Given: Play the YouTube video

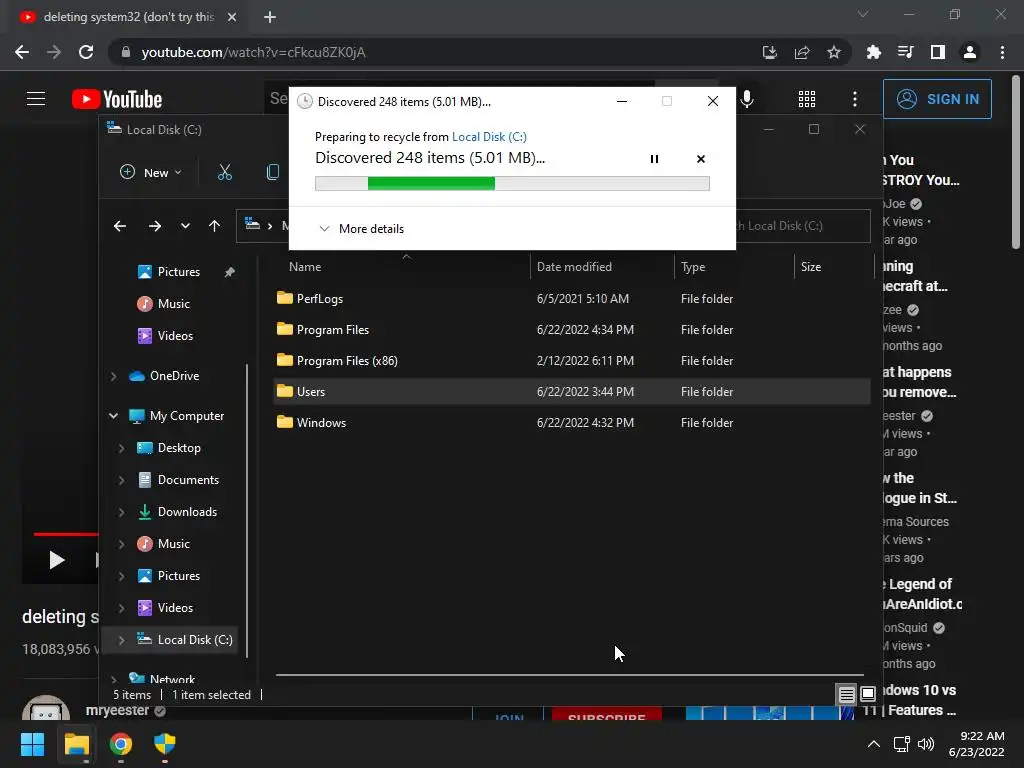Looking at the screenshot, I should click(57, 560).
